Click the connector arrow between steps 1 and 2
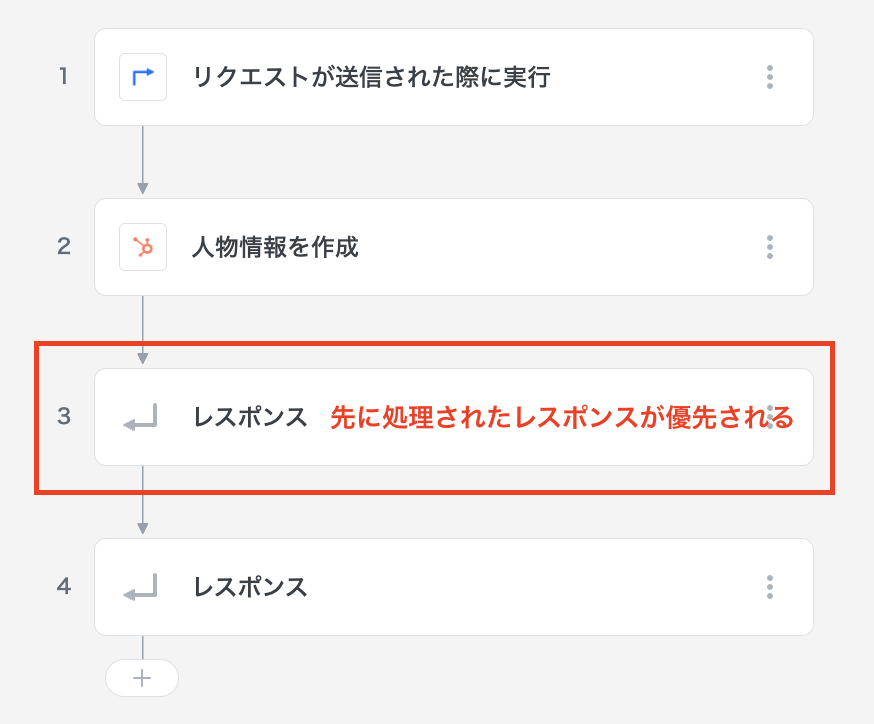The image size is (874, 724). click(x=143, y=162)
